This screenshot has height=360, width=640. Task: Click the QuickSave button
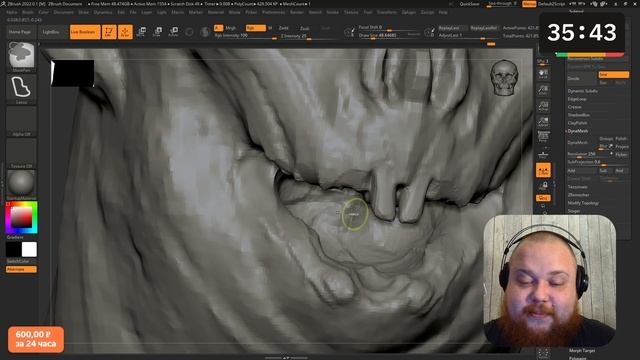tap(469, 4)
